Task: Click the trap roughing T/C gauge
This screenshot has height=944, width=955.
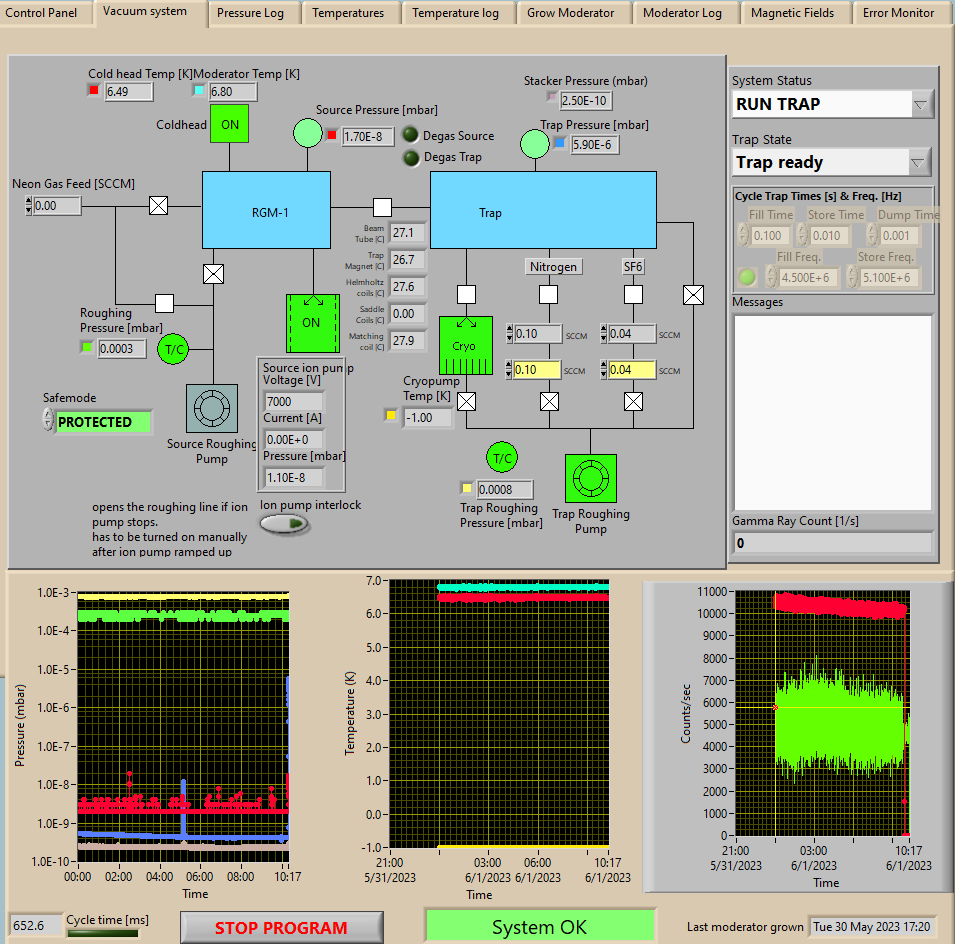Action: click(501, 458)
